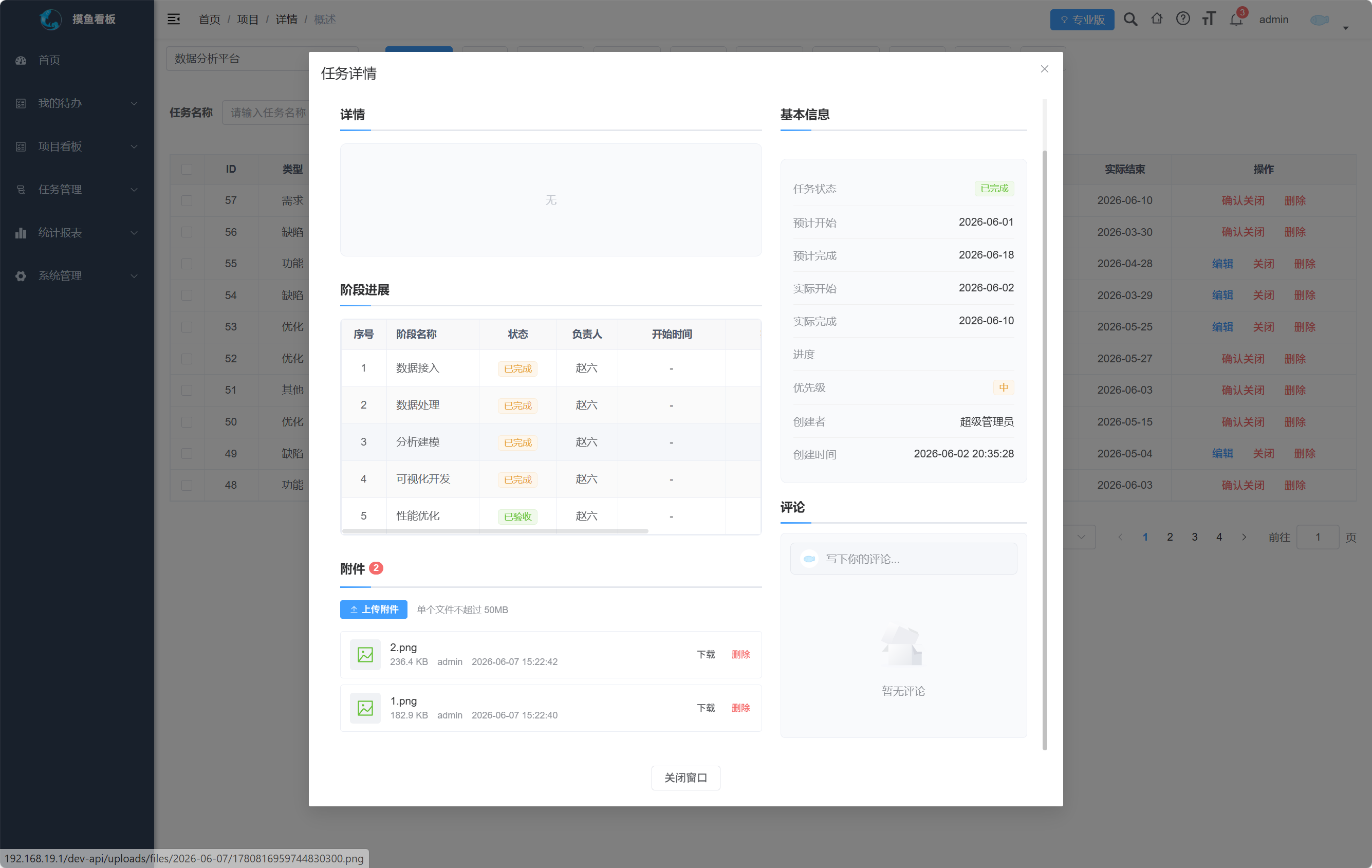Delete the 2.png attachment
Image resolution: width=1372 pixels, height=868 pixels.
click(x=740, y=654)
